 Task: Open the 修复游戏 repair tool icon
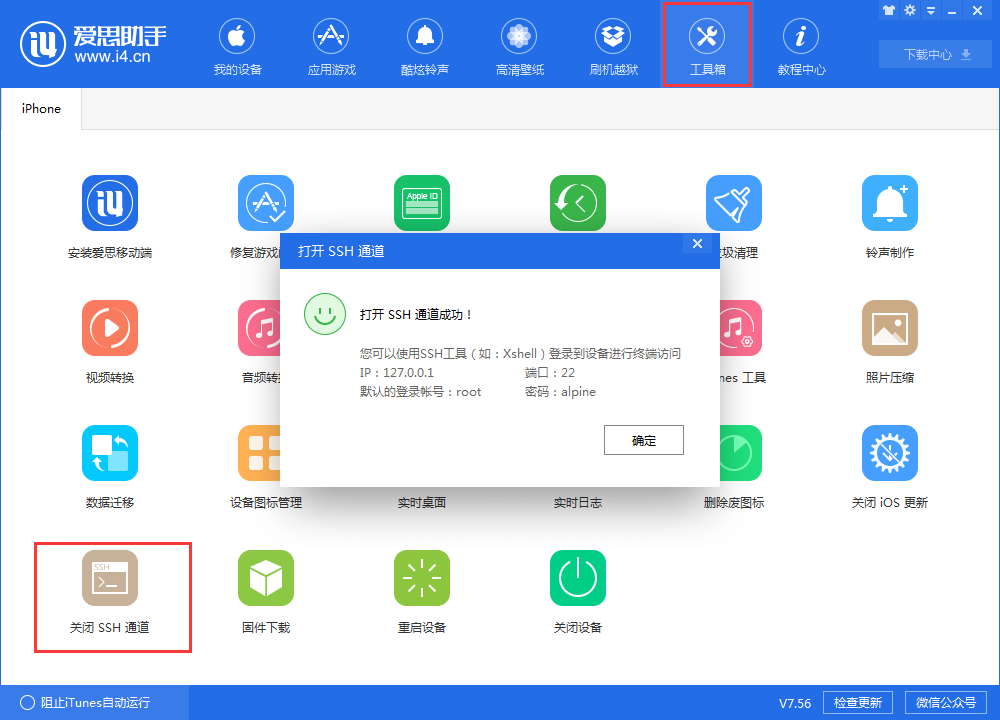pos(265,203)
